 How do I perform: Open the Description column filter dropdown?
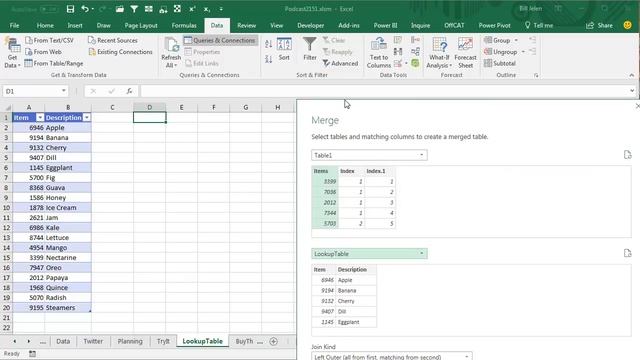[87, 118]
